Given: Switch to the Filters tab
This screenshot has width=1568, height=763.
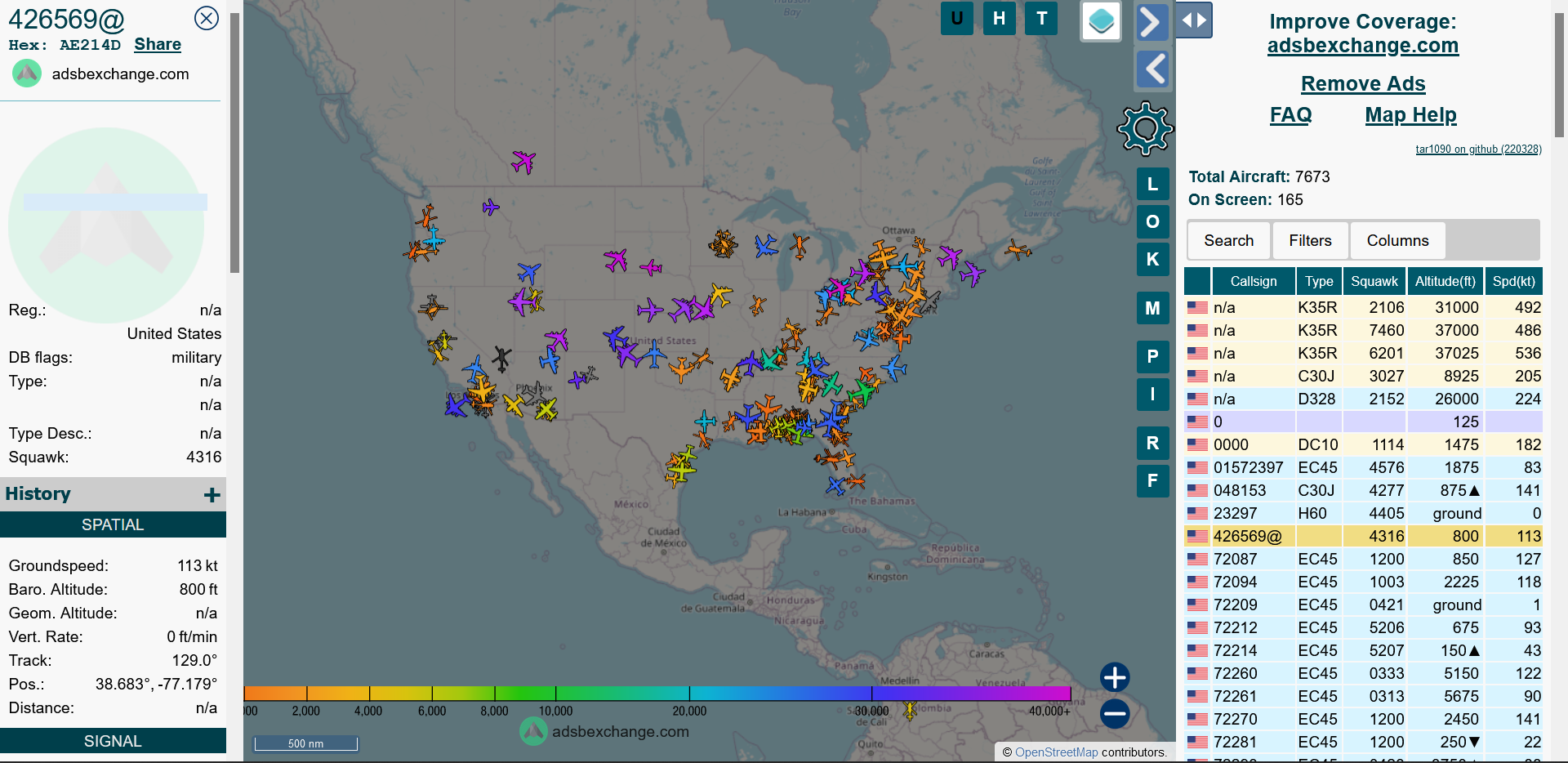Looking at the screenshot, I should (x=1310, y=240).
